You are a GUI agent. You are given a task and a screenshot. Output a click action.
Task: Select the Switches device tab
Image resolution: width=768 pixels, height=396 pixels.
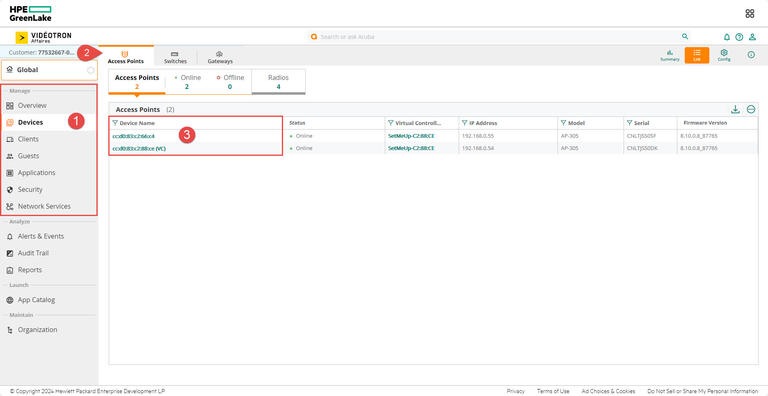[x=175, y=57]
